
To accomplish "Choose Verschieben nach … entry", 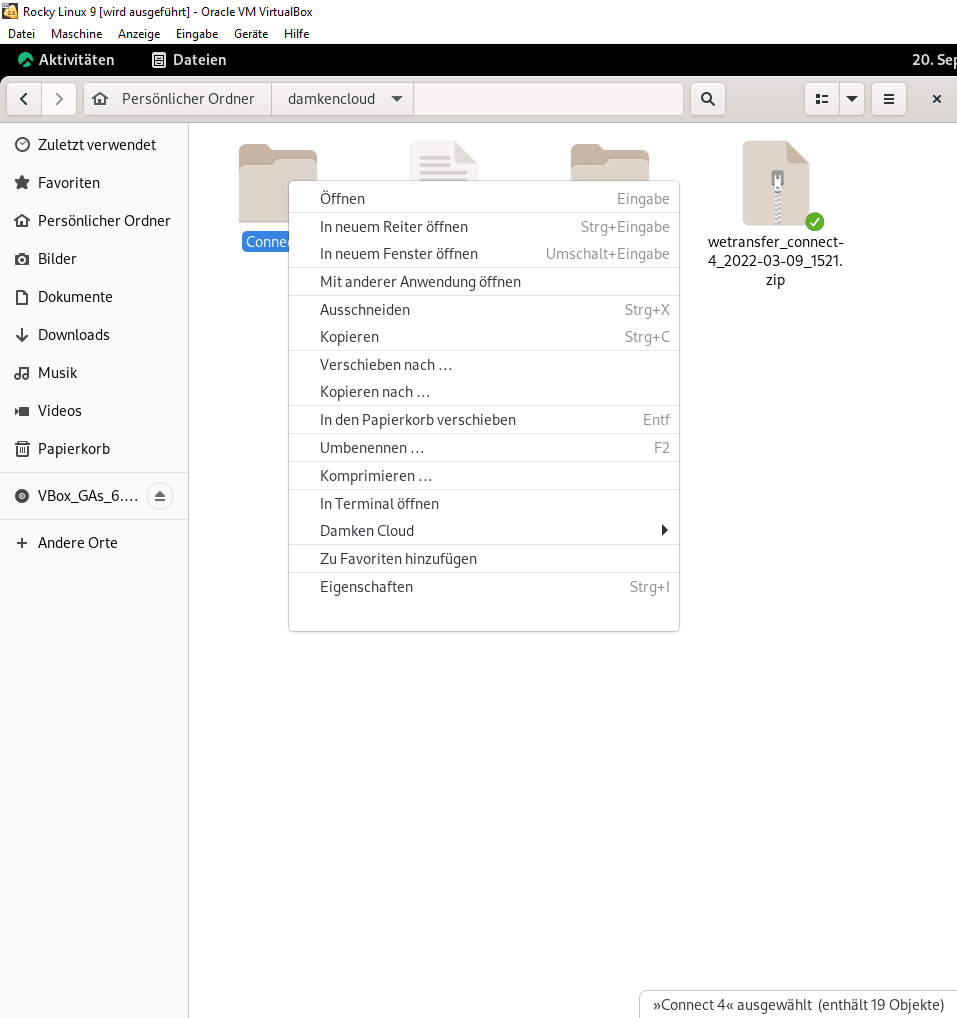I will point(484,365).
